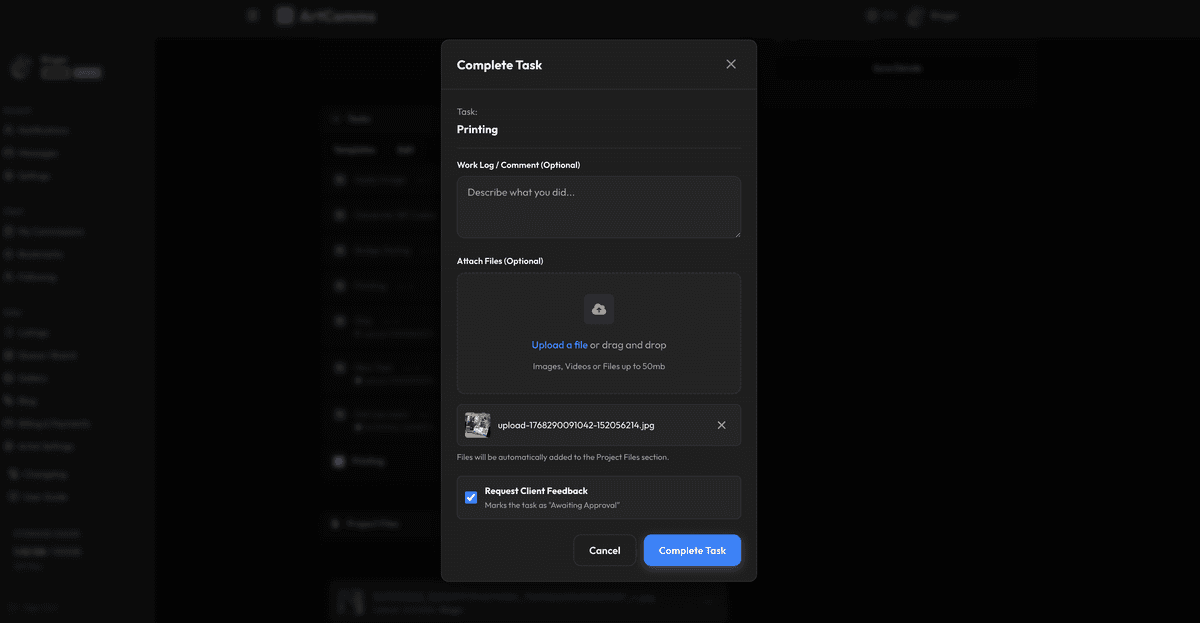The image size is (1200, 623).
Task: Click the attached file's image thumbnail
Action: point(477,424)
